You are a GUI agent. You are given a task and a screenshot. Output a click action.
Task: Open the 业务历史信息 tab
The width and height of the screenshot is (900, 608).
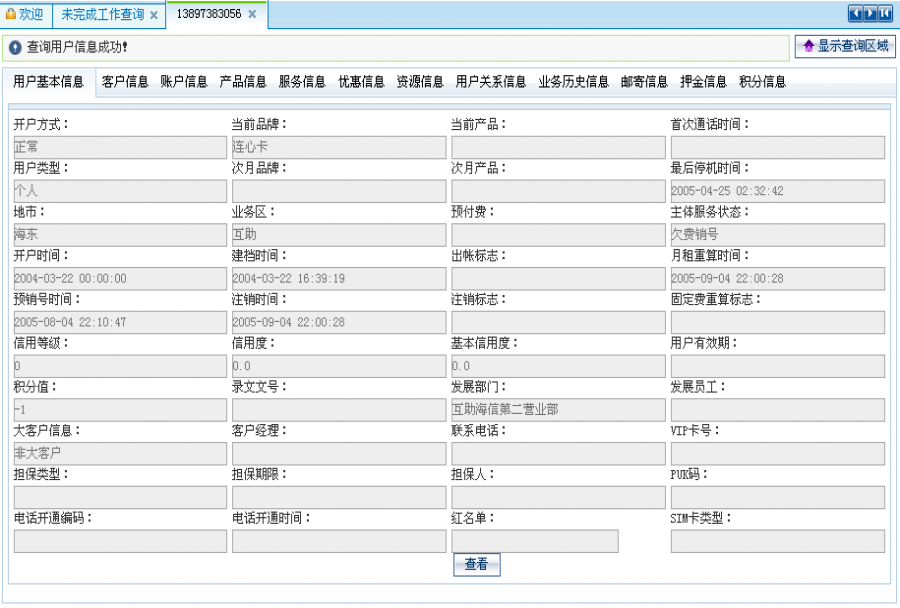coord(573,82)
